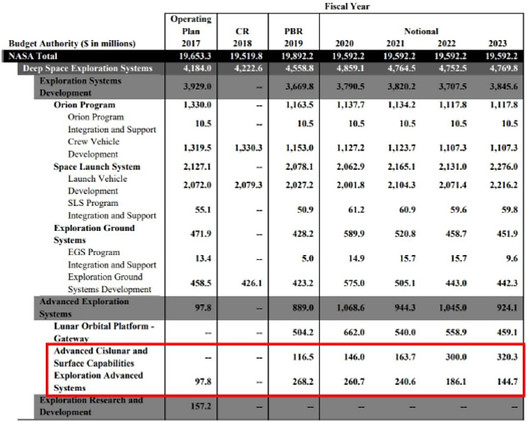
Task: Select 'Deep Space Exploration Systems' row label
Action: click(87, 68)
